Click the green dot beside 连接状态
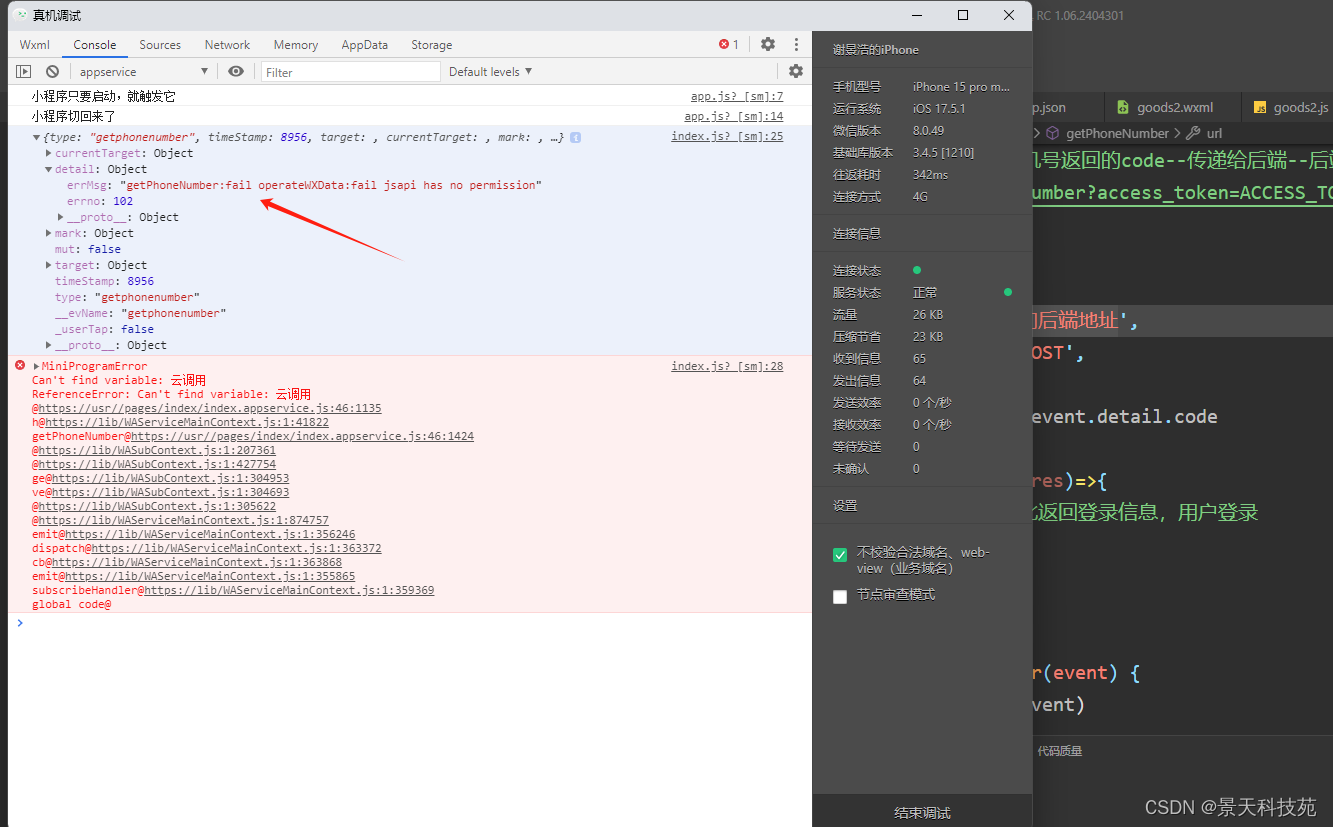This screenshot has width=1333, height=827. (917, 270)
